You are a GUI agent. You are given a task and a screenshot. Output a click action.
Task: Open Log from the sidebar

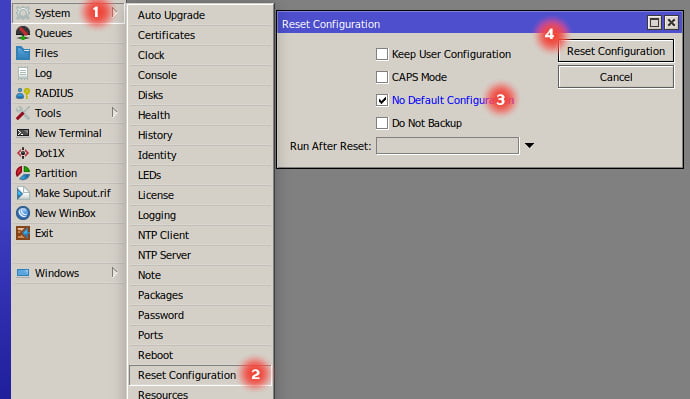69,73
